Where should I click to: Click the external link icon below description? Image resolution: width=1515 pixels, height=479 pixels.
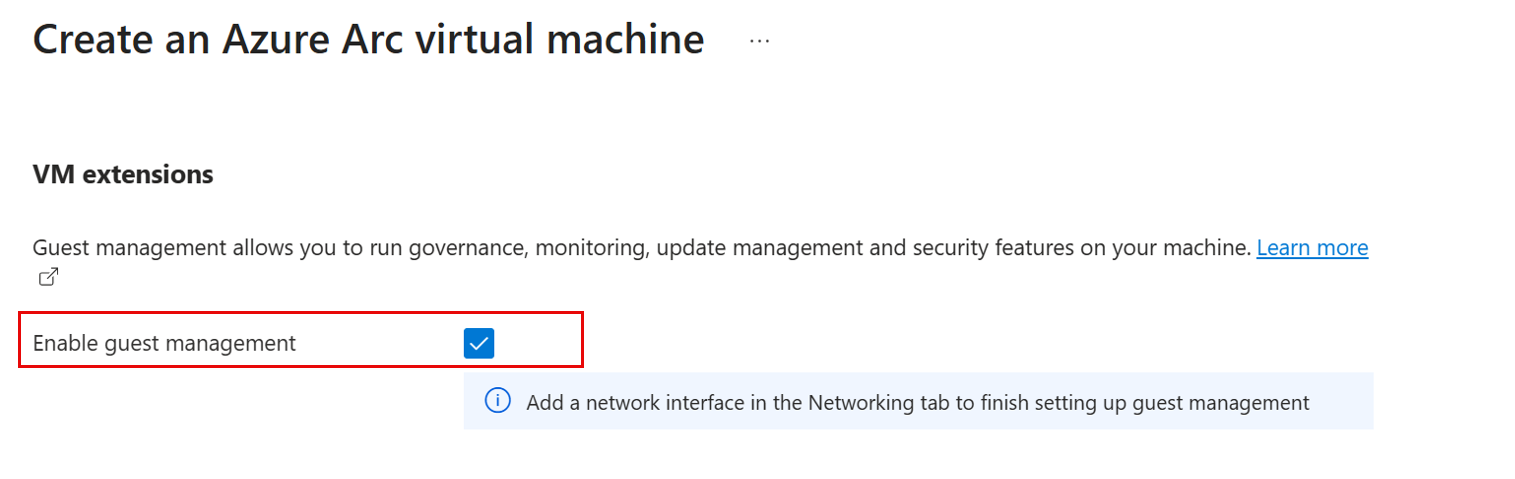48,277
